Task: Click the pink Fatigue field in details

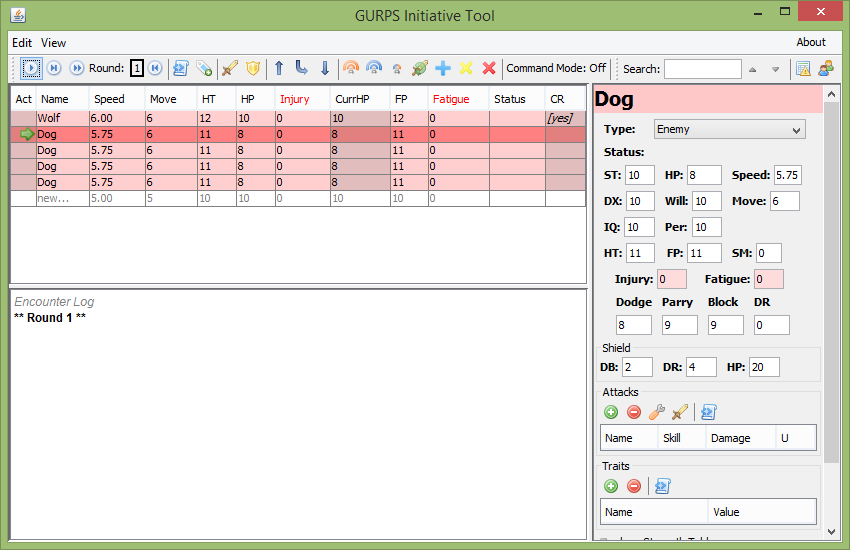Action: (768, 279)
